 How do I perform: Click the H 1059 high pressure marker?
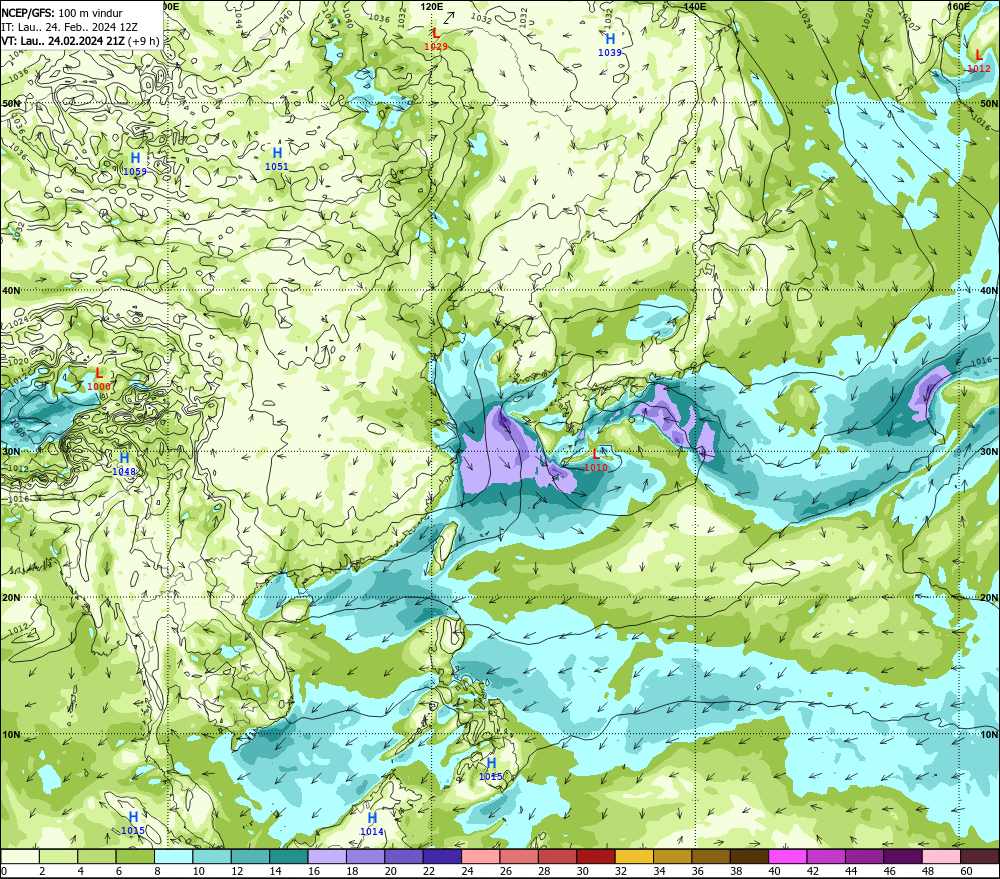[135, 163]
